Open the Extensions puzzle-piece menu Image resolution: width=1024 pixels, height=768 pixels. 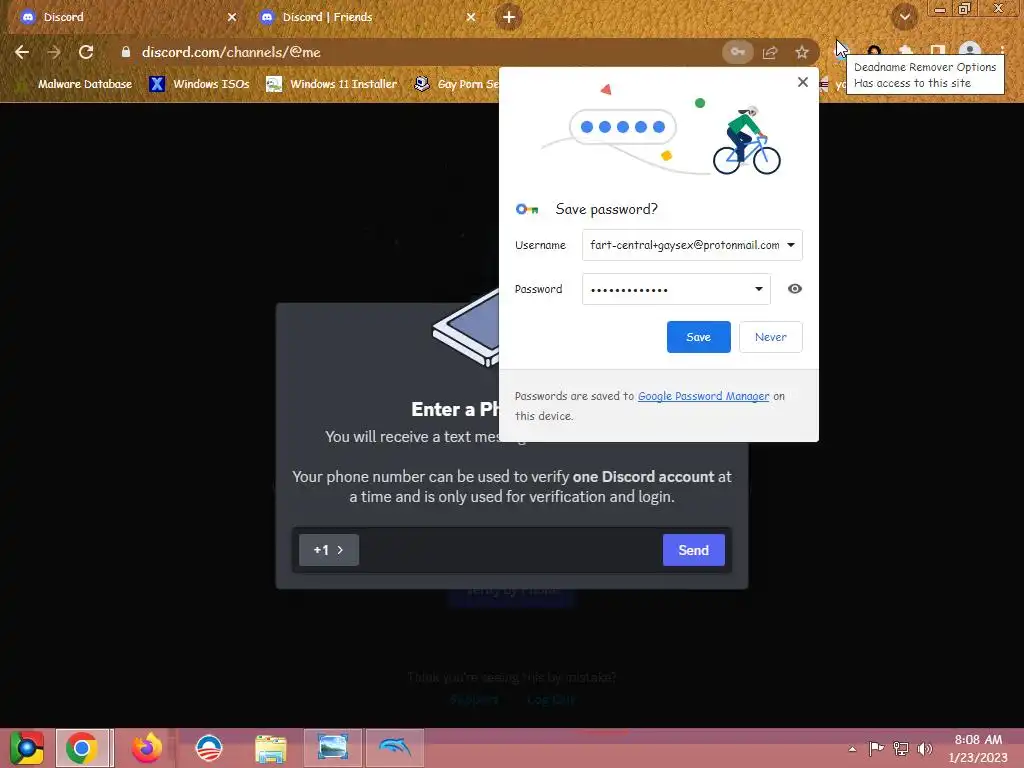[906, 51]
